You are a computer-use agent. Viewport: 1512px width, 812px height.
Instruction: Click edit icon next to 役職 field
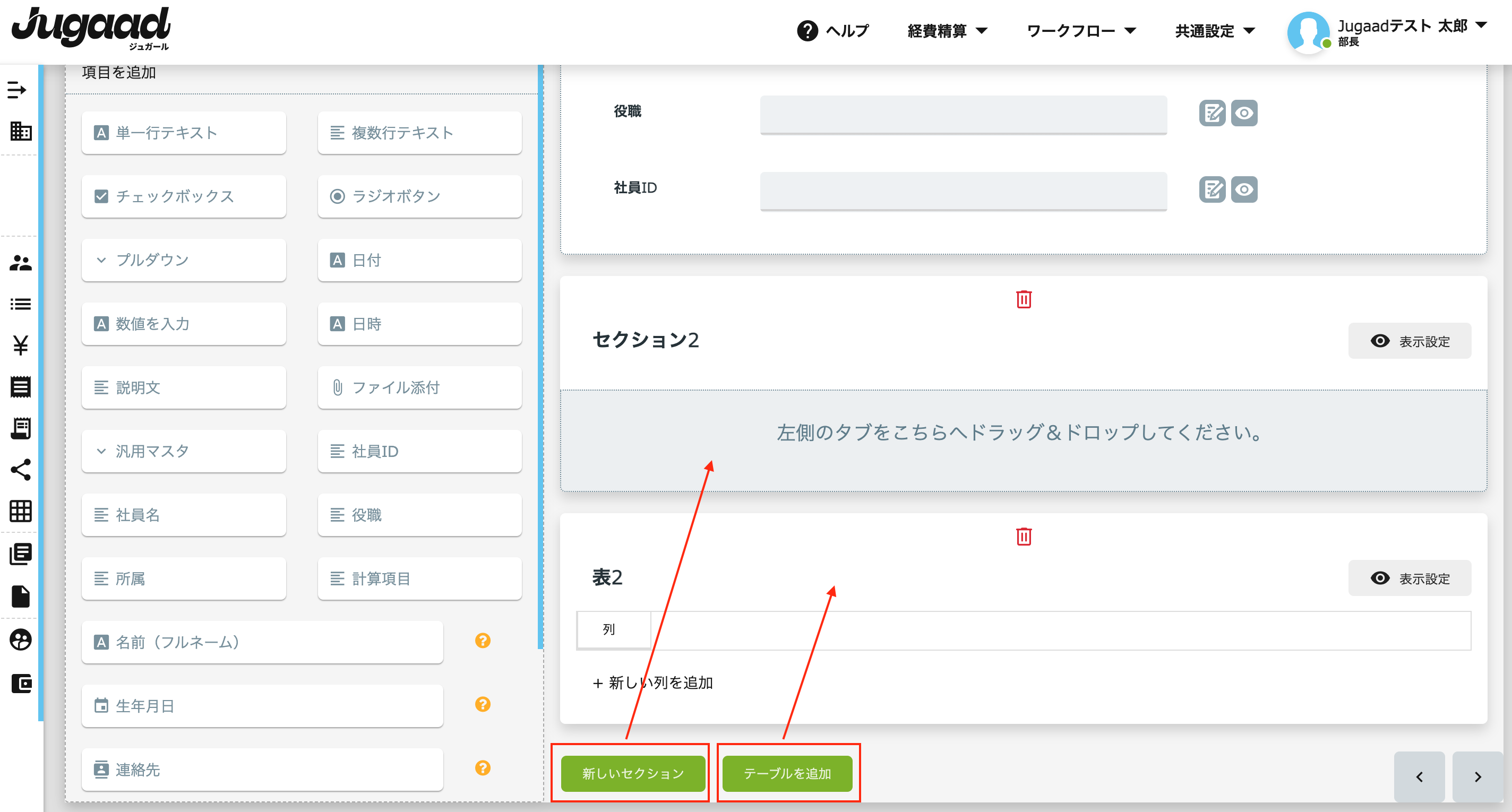point(1212,113)
